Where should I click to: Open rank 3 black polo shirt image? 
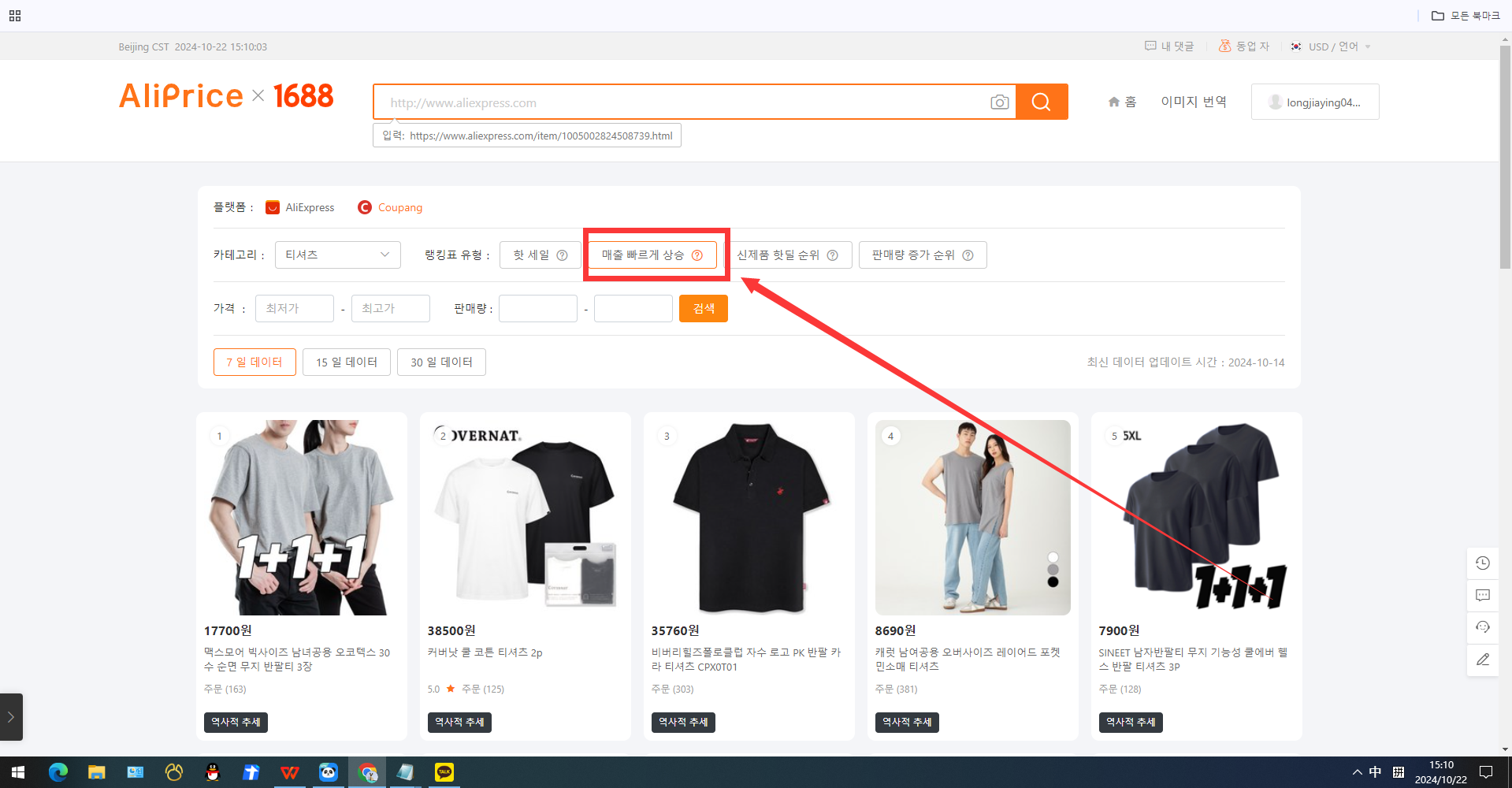click(749, 518)
